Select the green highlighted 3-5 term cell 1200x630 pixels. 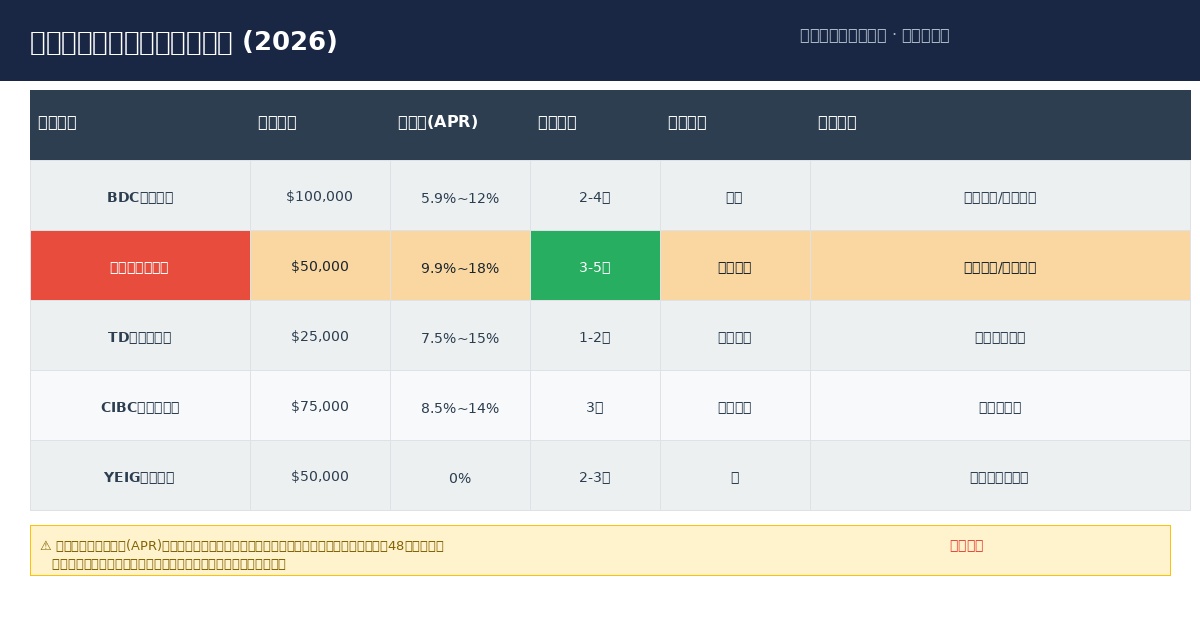click(x=594, y=267)
